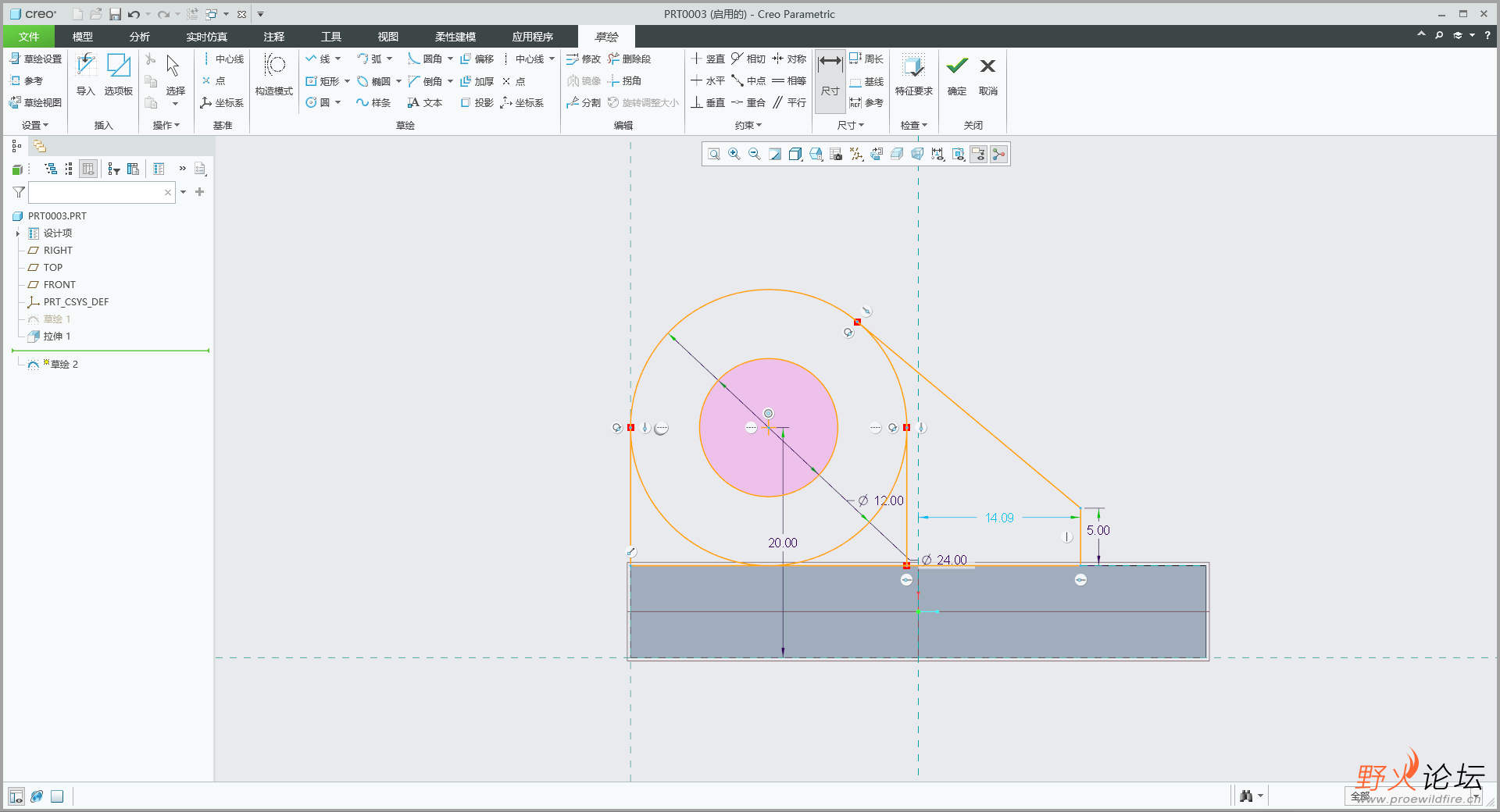The height and width of the screenshot is (812, 1500).
Task: Click the 参考 (reference) dimension tool
Action: (866, 103)
